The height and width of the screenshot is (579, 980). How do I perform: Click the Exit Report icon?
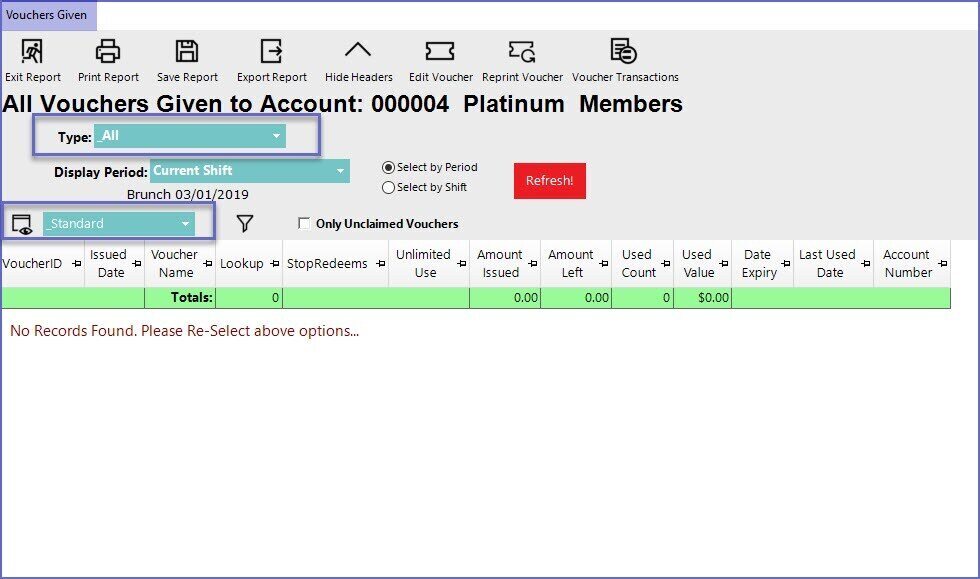click(32, 51)
